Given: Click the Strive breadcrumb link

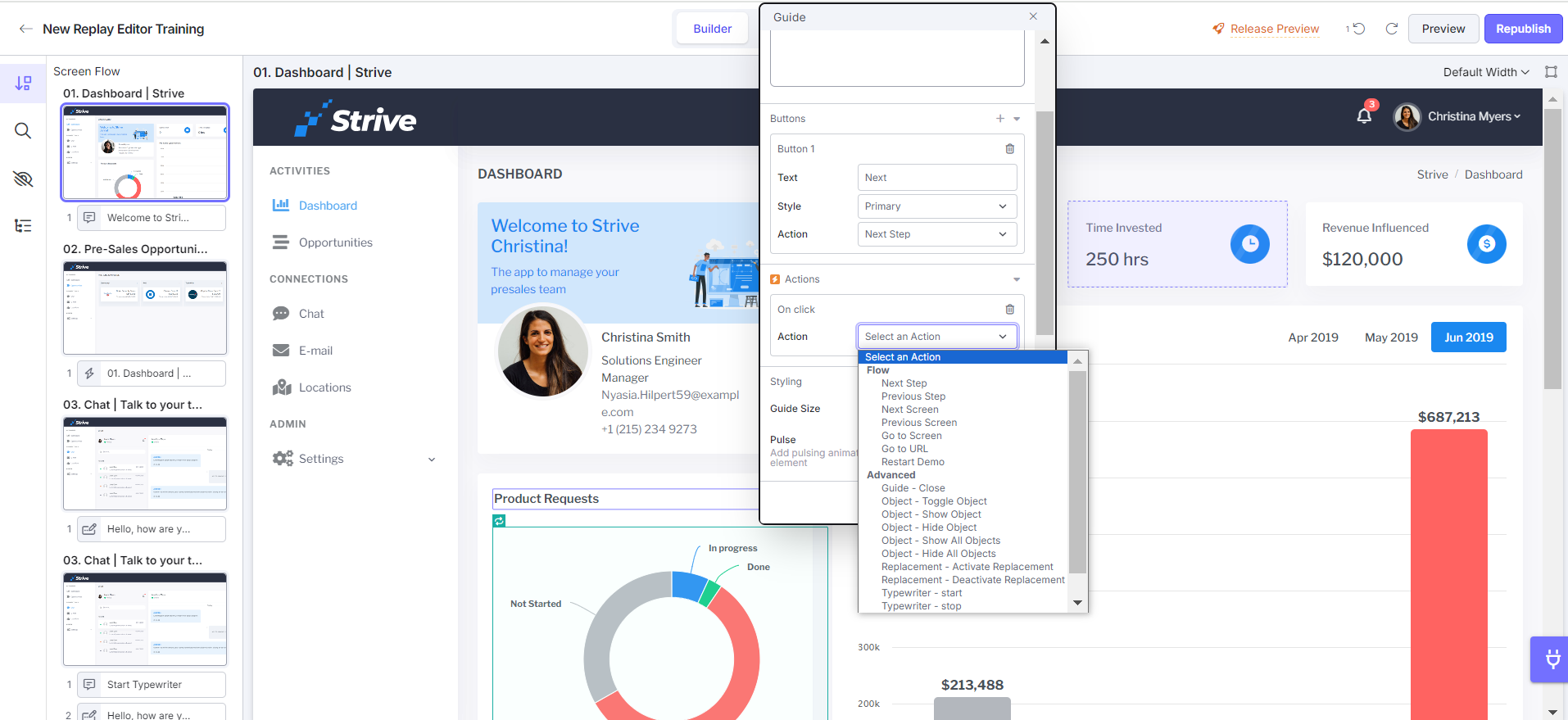Looking at the screenshot, I should click(1432, 174).
